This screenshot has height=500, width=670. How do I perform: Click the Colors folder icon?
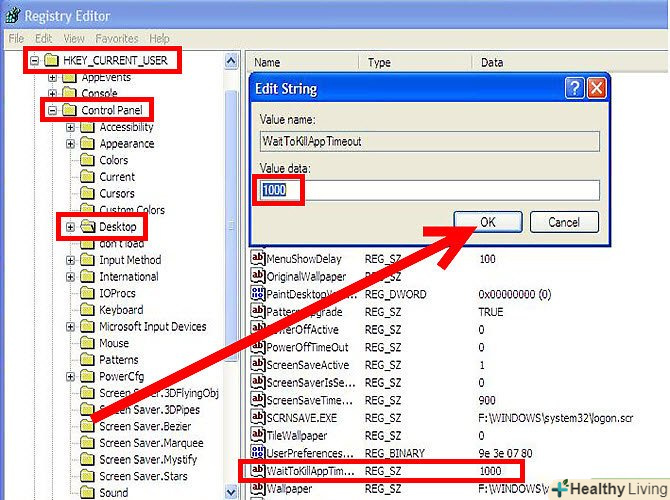87,160
